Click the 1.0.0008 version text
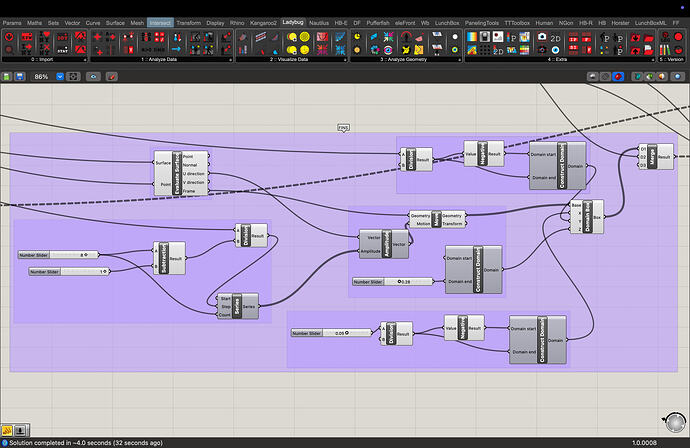 coord(644,443)
